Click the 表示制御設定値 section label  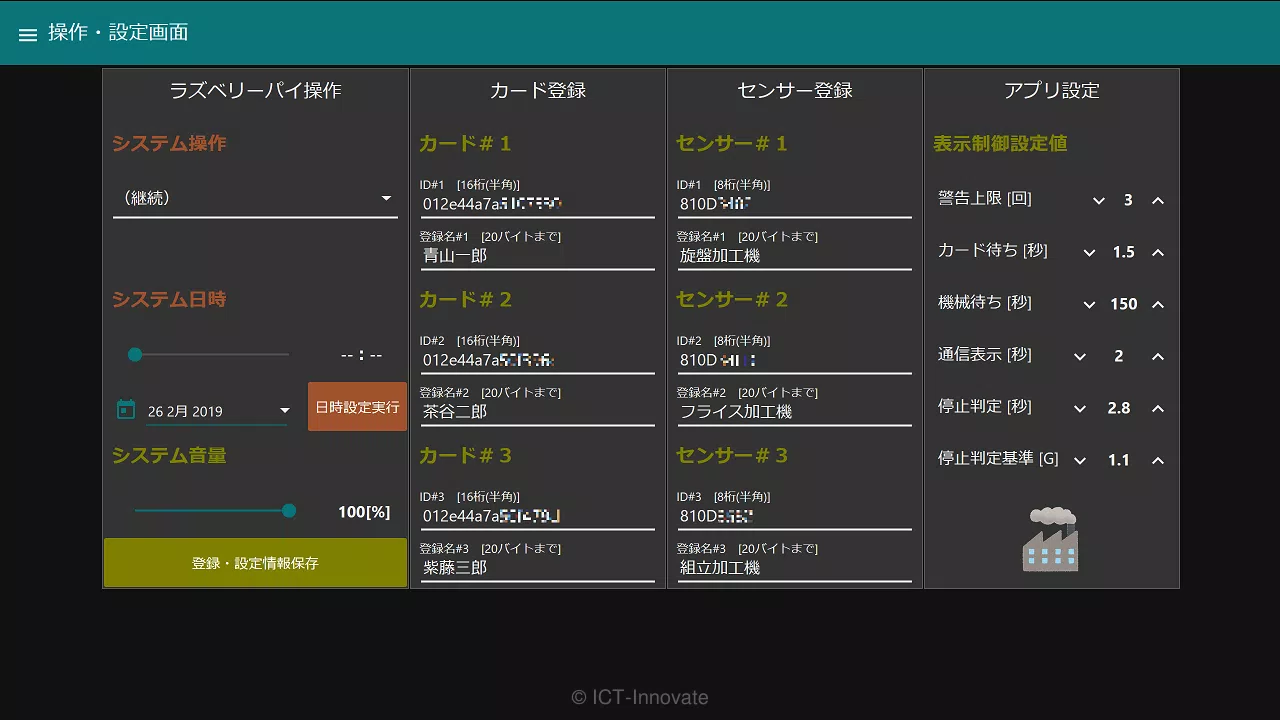pyautogui.click(x=1000, y=144)
